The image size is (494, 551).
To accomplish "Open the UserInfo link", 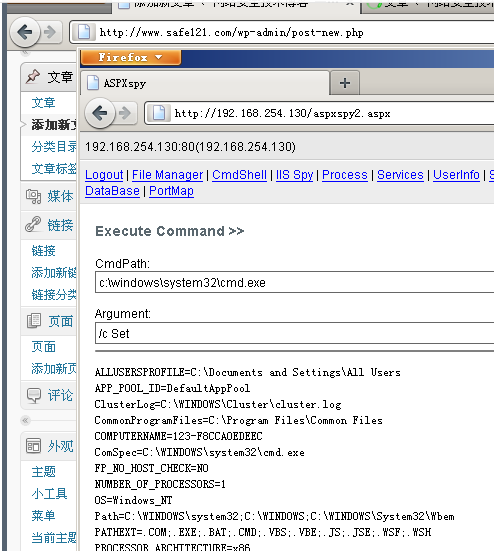I will pos(456,175).
